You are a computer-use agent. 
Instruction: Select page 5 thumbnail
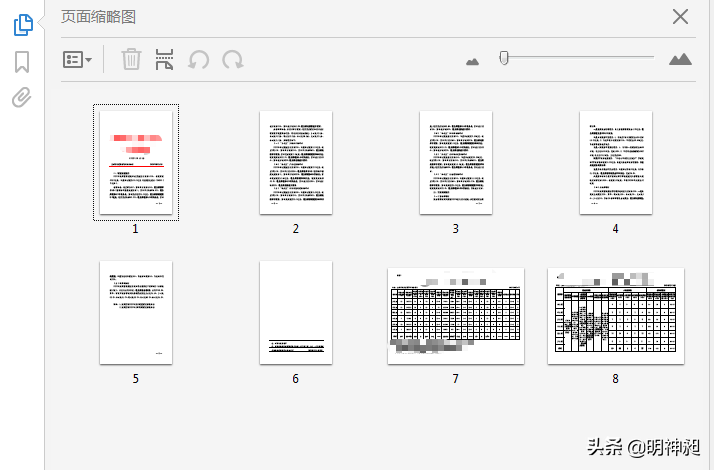(136, 312)
